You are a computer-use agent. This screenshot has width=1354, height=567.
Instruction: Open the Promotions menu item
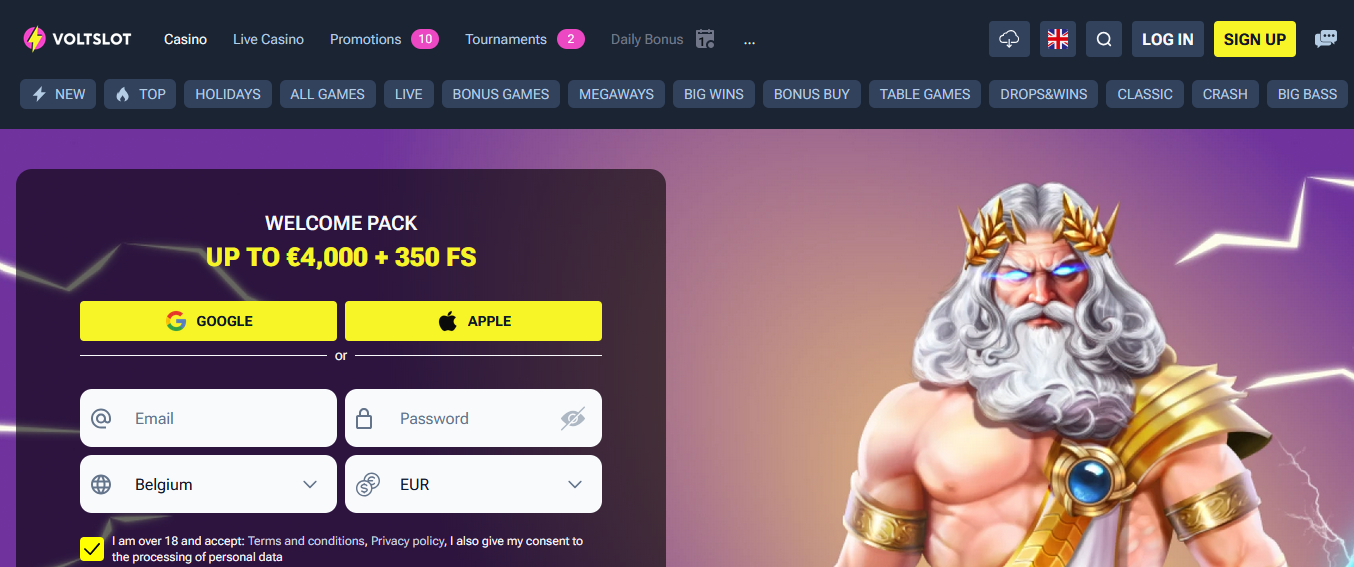pos(365,39)
